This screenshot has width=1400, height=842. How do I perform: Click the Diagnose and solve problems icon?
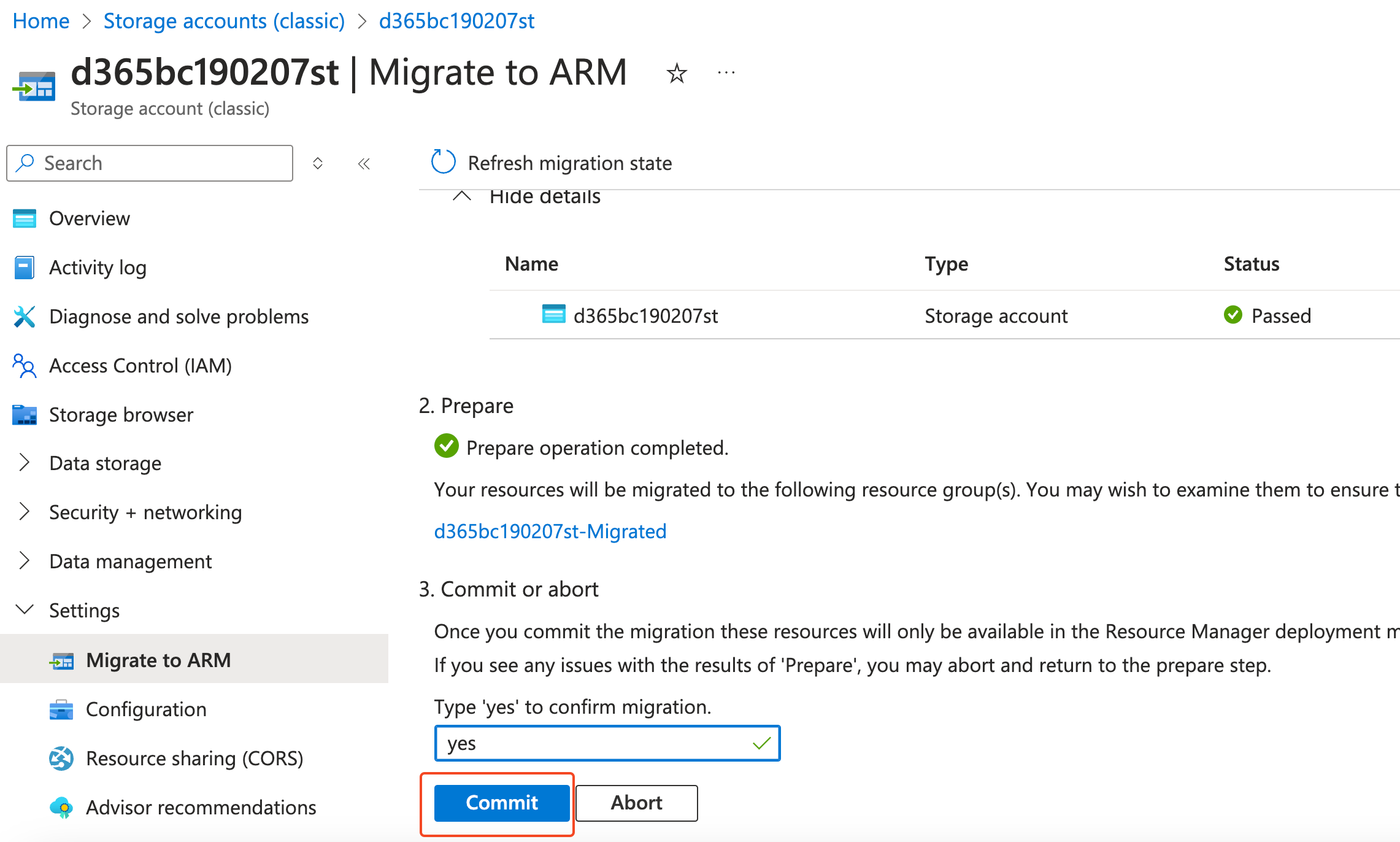point(25,317)
